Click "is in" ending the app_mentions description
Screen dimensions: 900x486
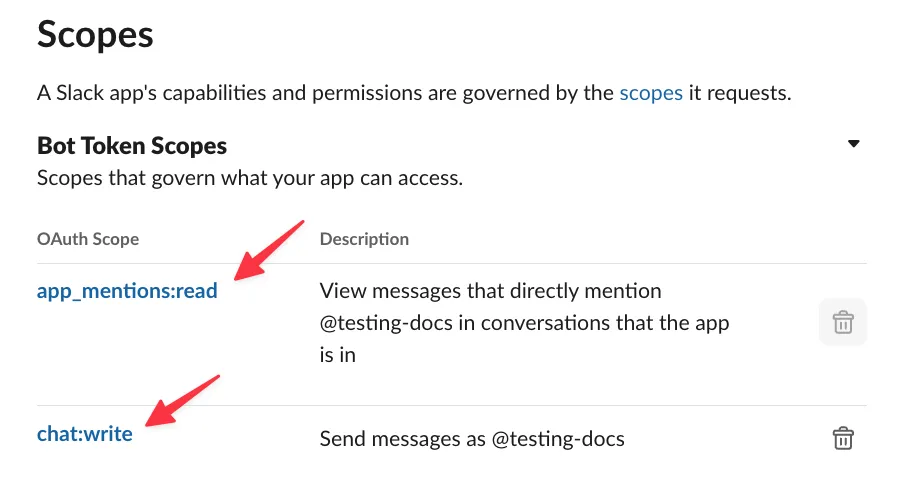338,354
